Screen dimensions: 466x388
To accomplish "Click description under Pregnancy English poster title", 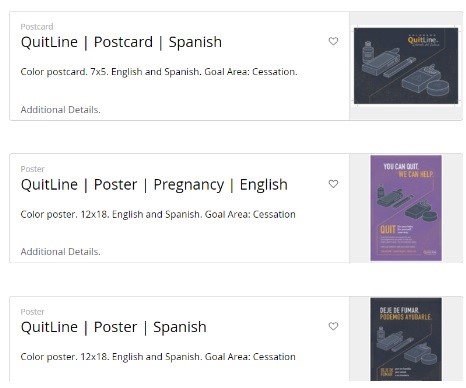I will click(158, 214).
